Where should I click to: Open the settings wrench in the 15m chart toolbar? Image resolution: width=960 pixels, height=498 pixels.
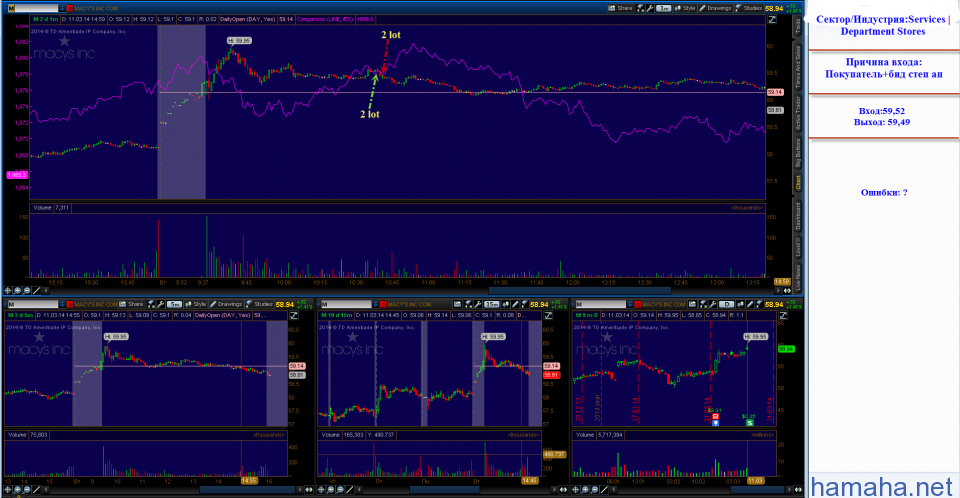click(478, 304)
